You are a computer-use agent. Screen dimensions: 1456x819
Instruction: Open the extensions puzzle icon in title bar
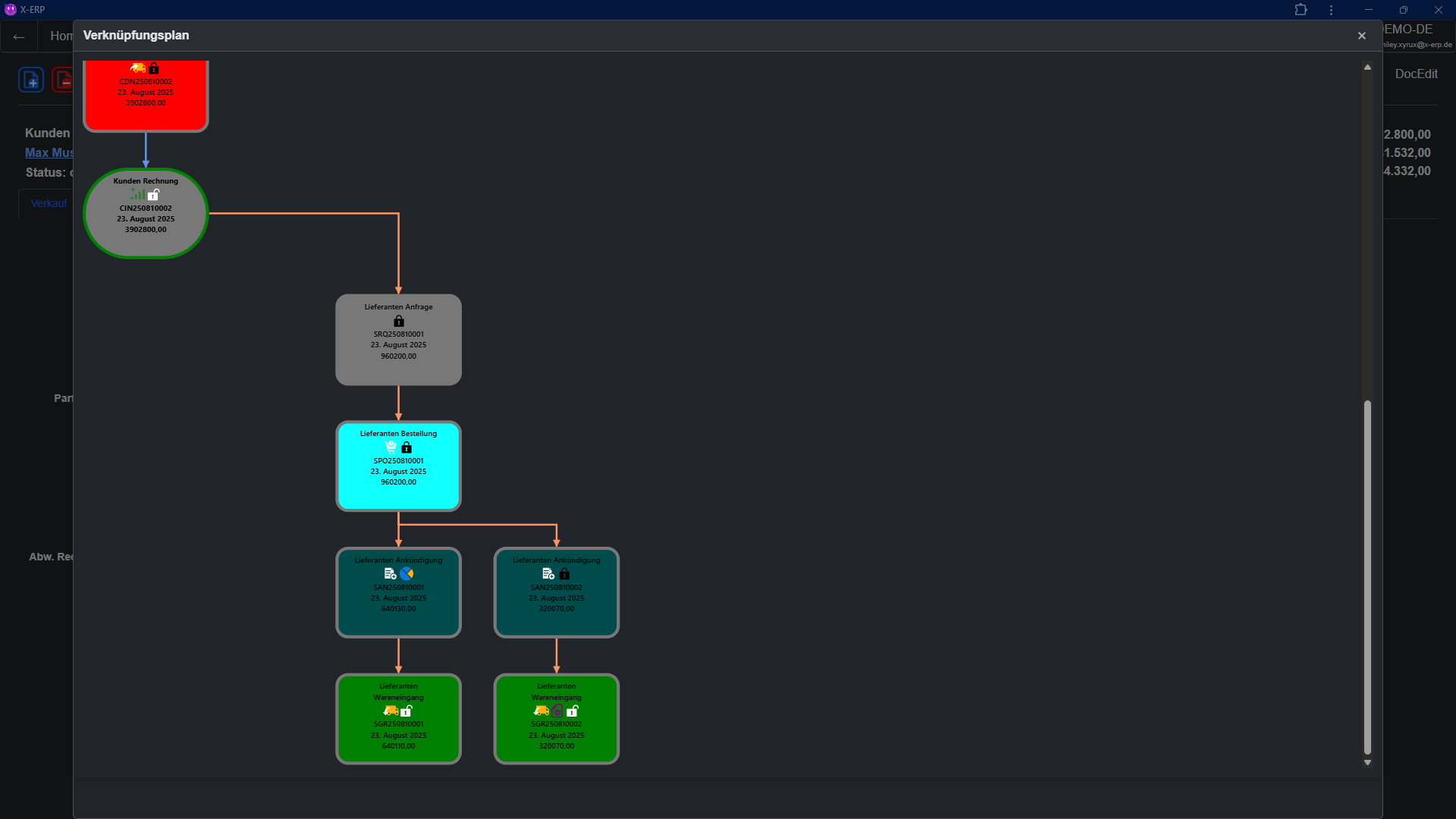[x=1301, y=10]
